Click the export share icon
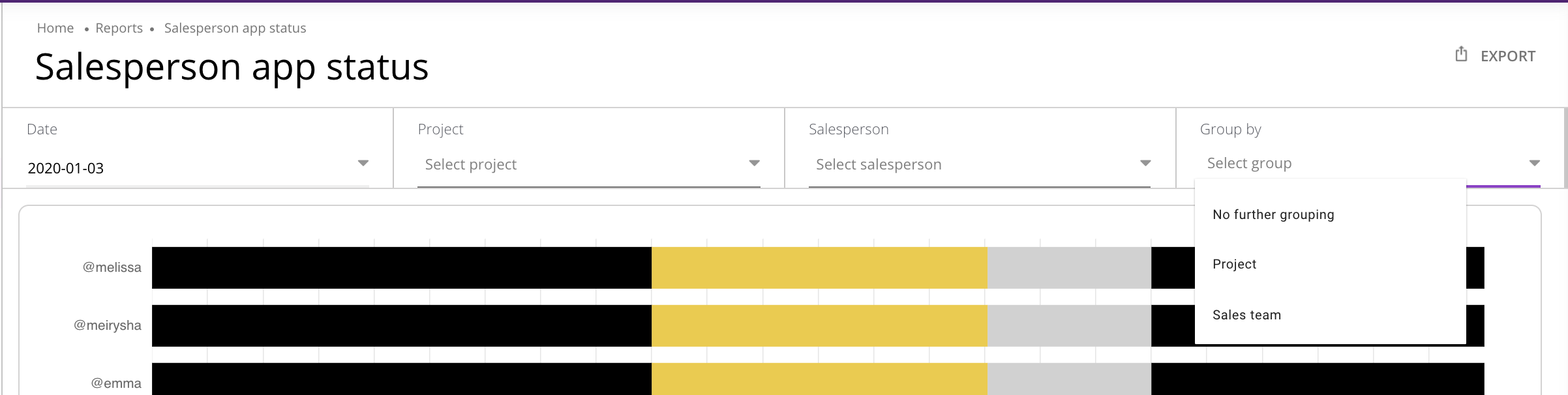 (x=1461, y=54)
